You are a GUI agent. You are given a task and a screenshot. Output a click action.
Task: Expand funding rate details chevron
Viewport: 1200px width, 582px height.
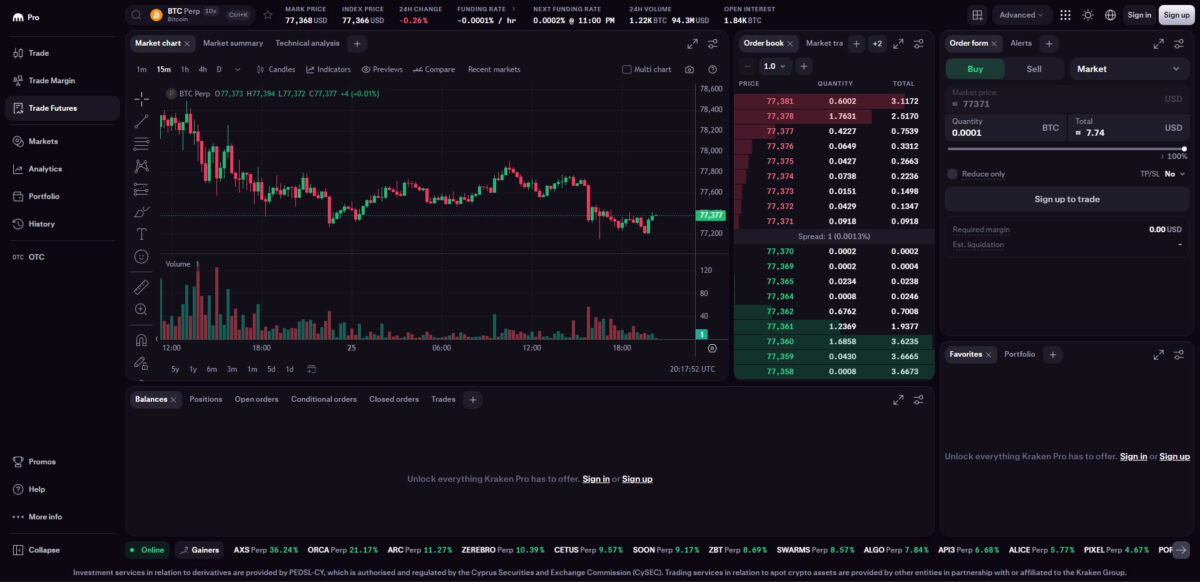pyautogui.click(x=514, y=9)
